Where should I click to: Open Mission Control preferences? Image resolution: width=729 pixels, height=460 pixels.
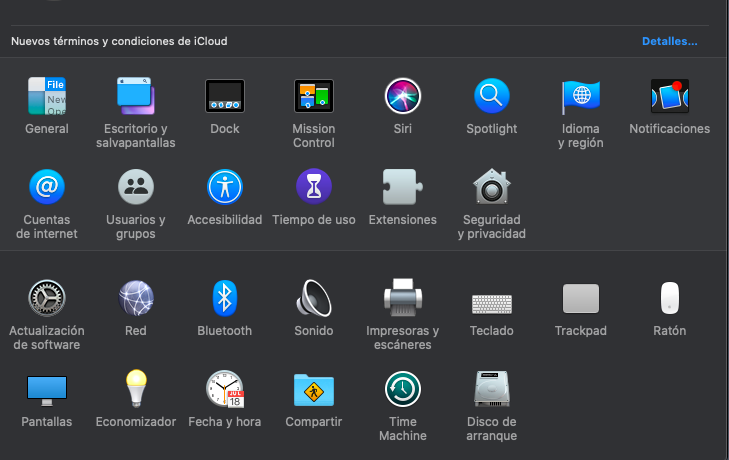click(313, 97)
